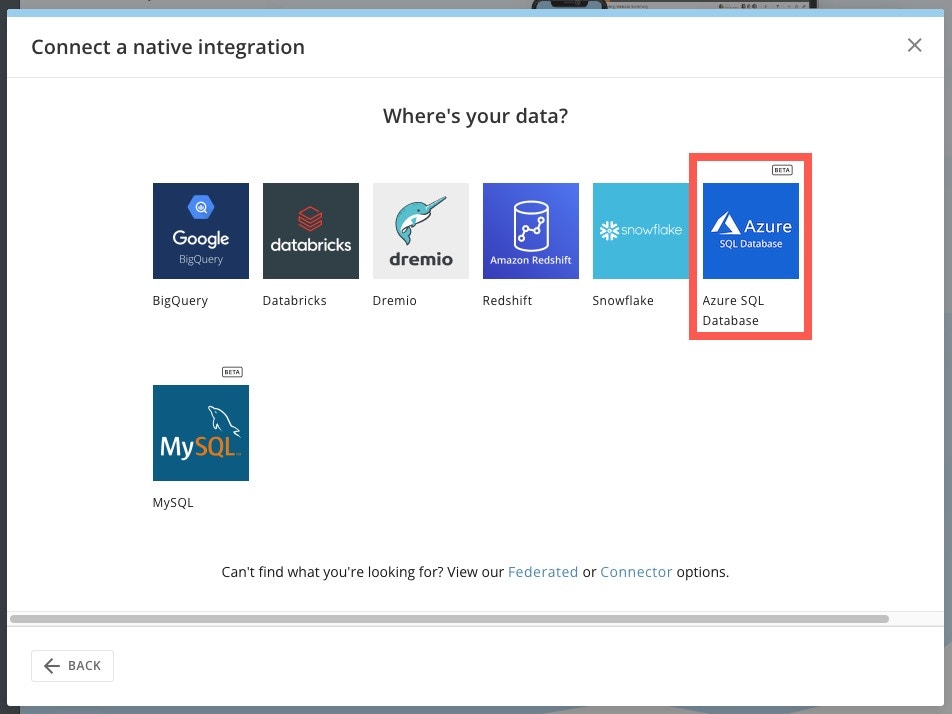Close the integration dialog
Viewport: 952px width, 714px height.
coord(914,44)
